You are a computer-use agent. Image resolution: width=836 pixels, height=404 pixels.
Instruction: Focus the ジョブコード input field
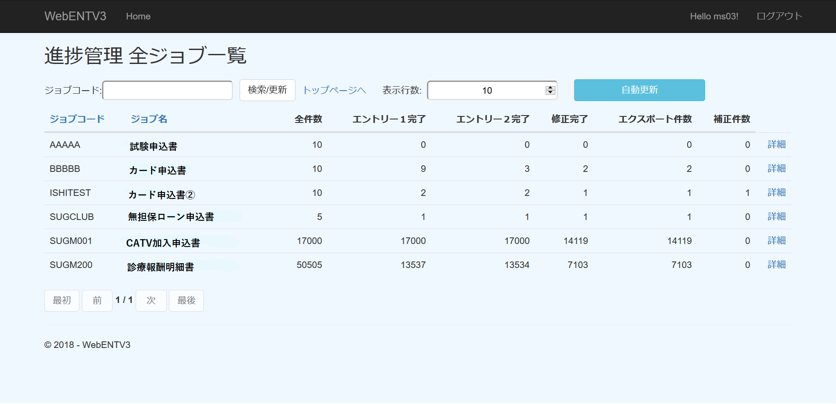click(167, 90)
